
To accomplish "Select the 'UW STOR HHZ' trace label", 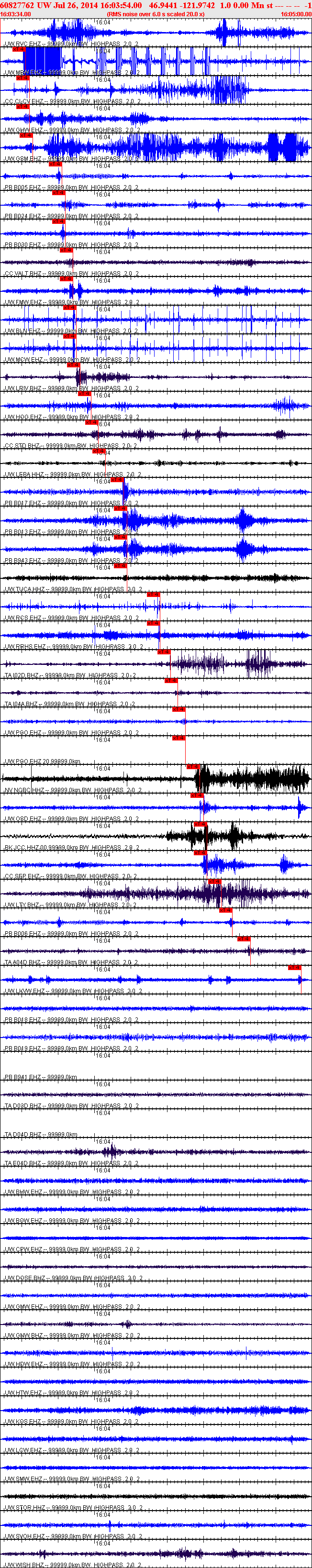I will pos(73,1508).
